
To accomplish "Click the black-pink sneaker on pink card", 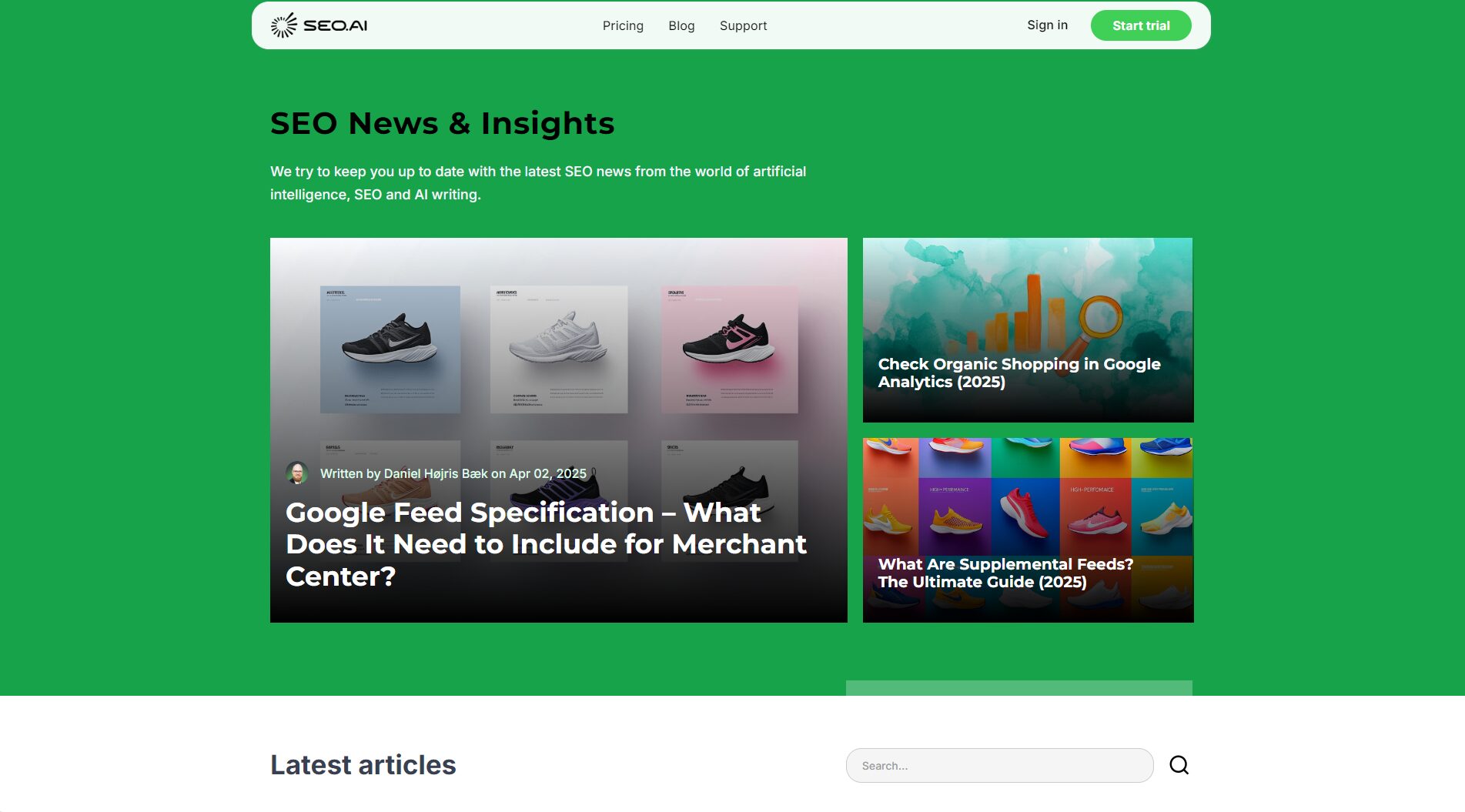I will [728, 339].
